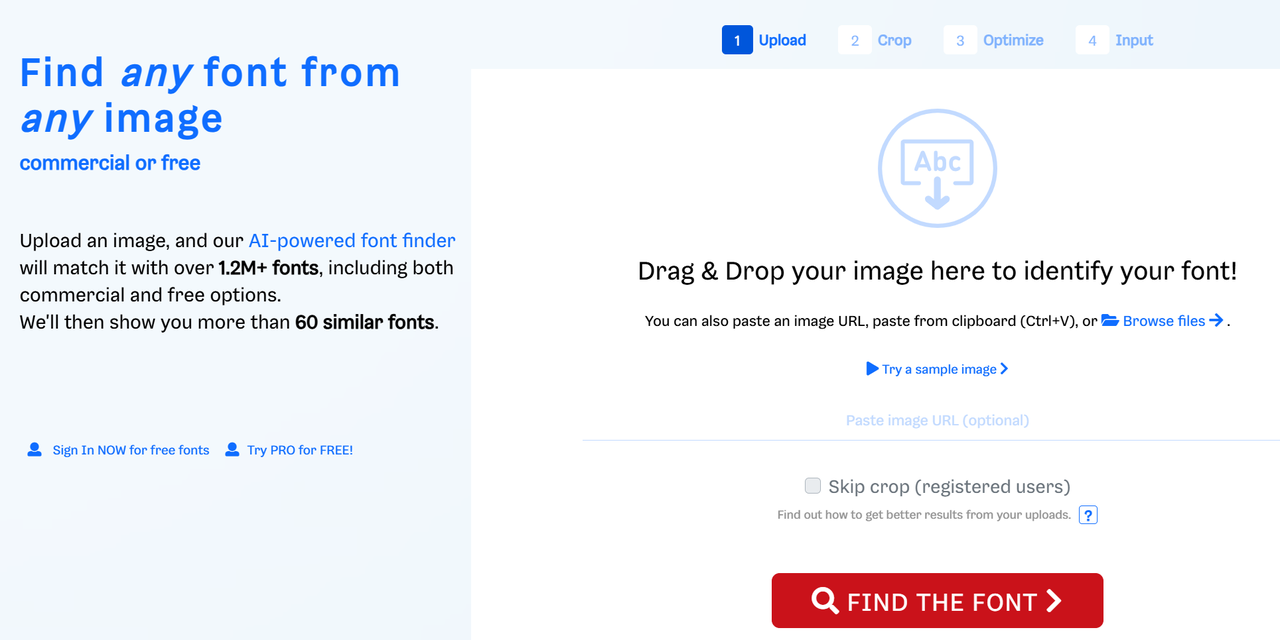Screen dimensions: 1280x640
Task: Enable the Skip crop checkbox
Action: (813, 486)
